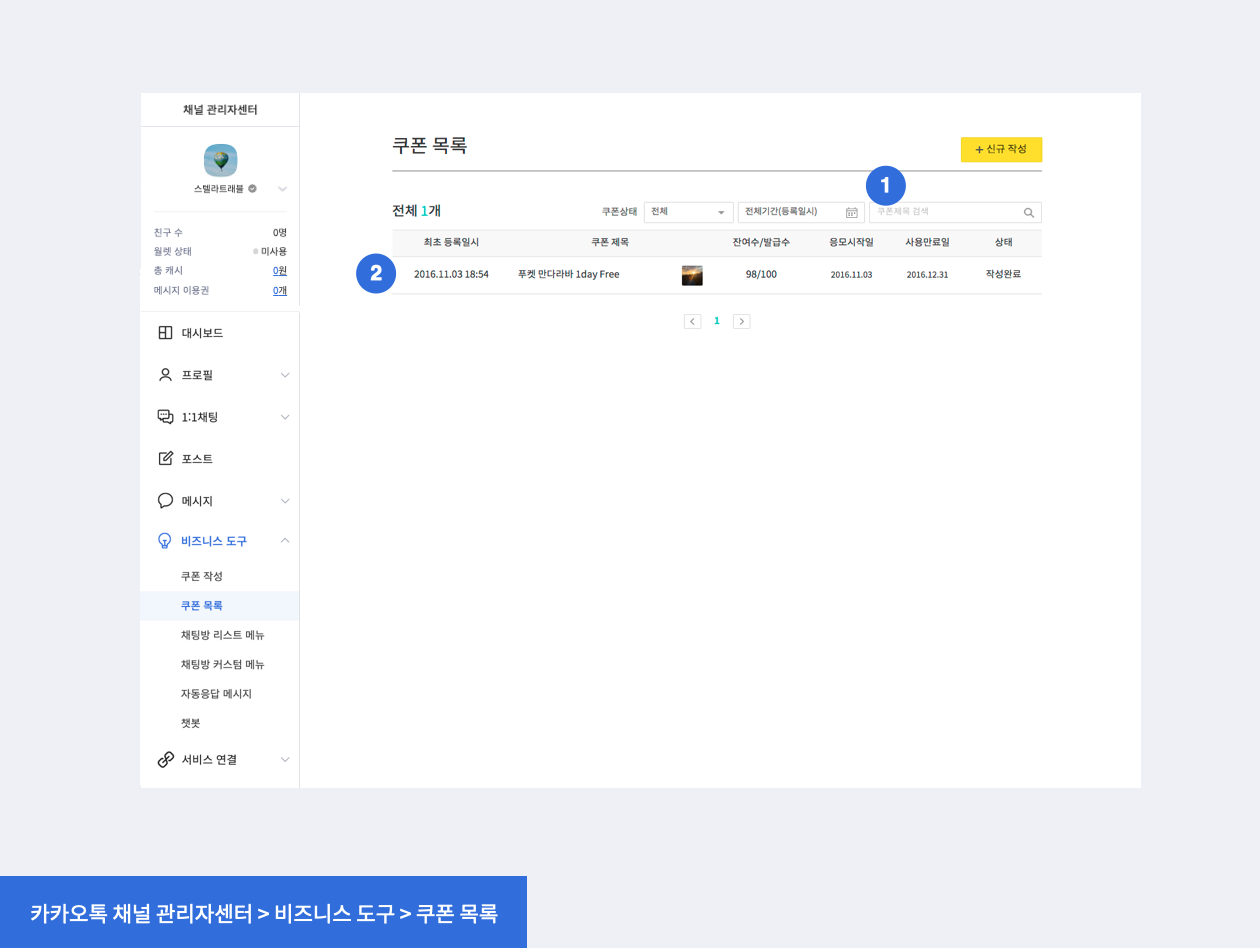Screen dimensions: 1260x948
Task: Click the 사용만료일 column header
Action: tap(927, 242)
